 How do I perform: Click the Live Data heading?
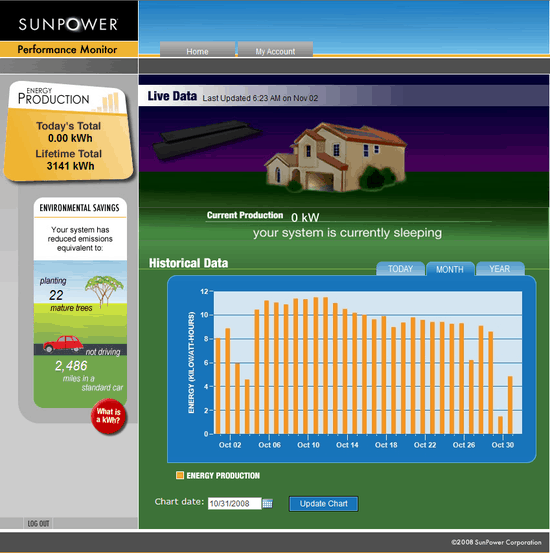(x=172, y=96)
